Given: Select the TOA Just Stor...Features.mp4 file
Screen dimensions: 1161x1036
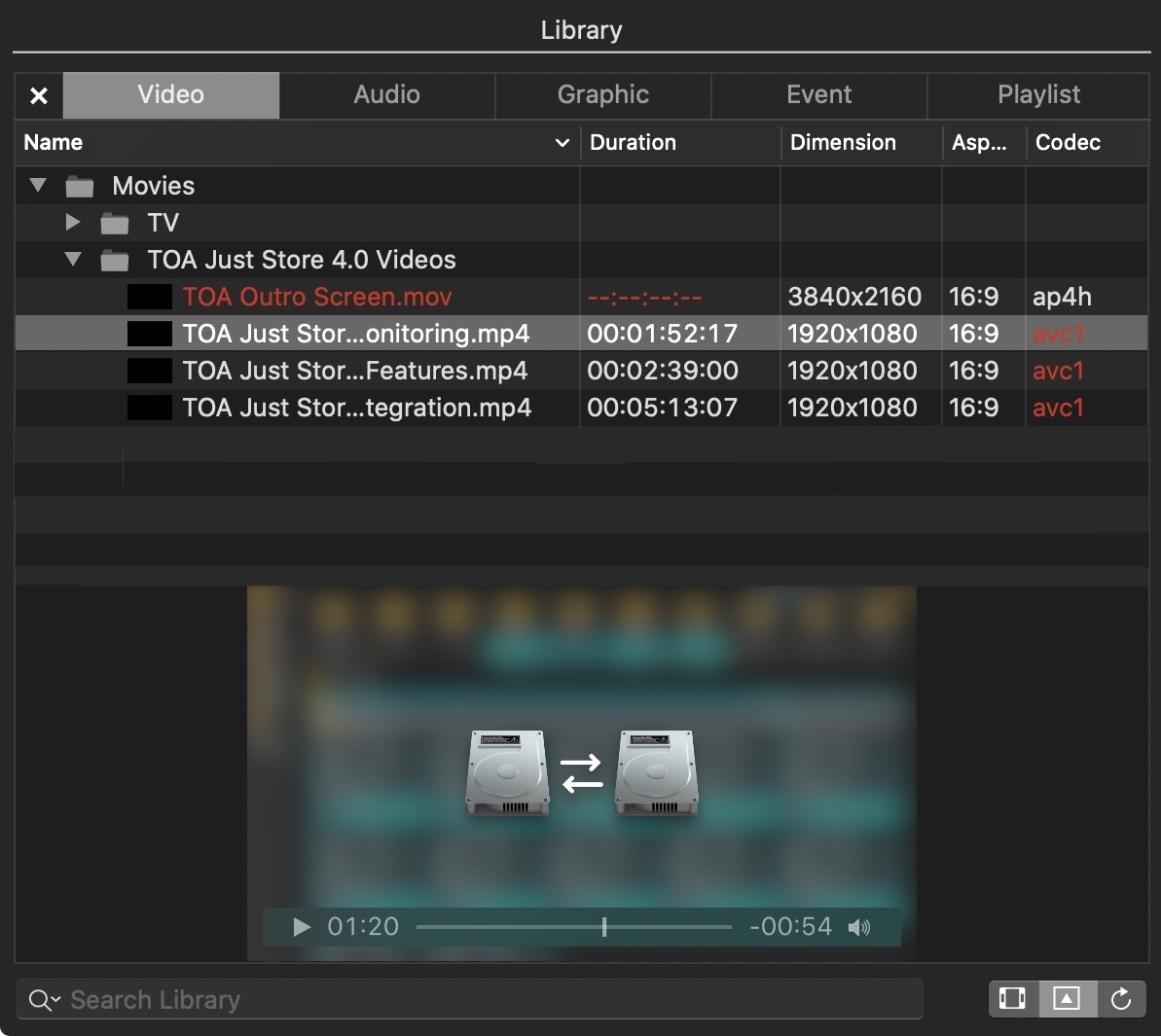Looking at the screenshot, I should (x=355, y=371).
